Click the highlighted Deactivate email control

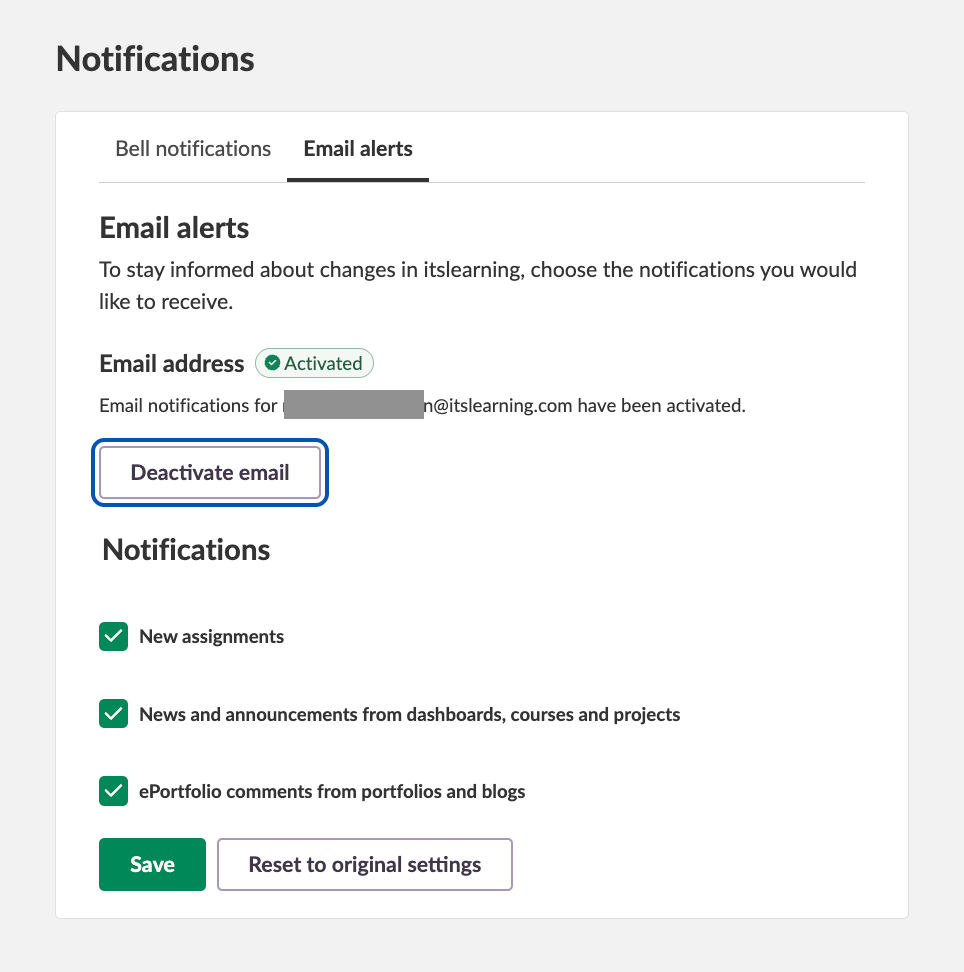(210, 472)
